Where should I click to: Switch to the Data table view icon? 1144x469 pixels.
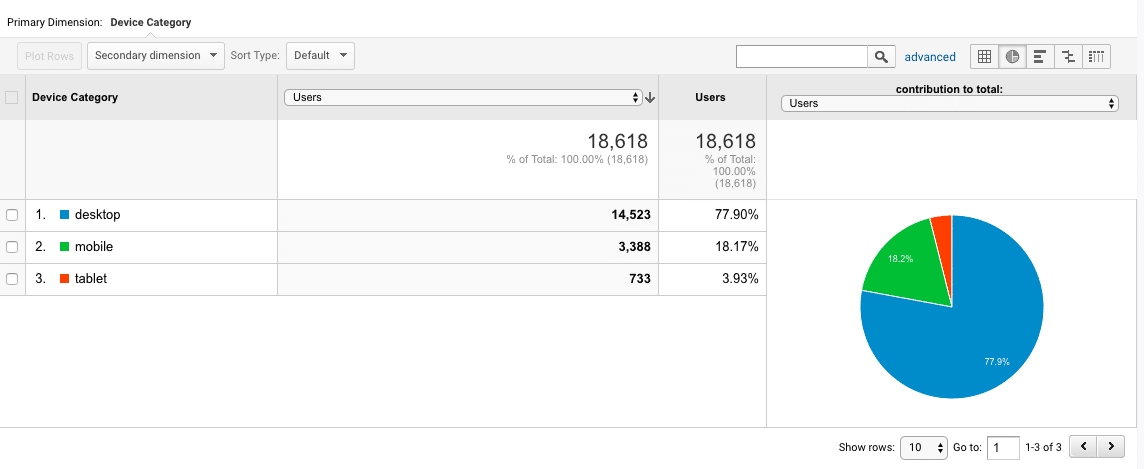point(984,56)
